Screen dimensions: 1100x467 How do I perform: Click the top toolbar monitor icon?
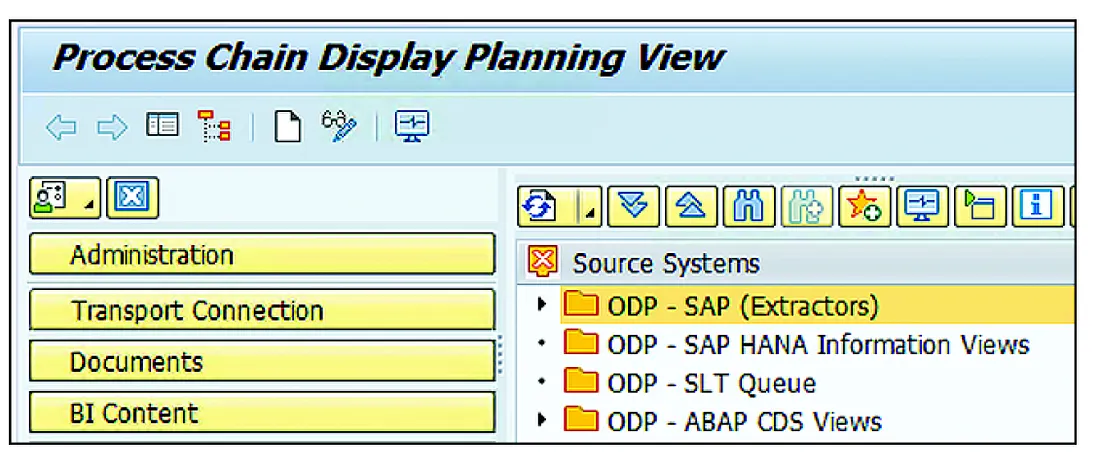[x=412, y=127]
